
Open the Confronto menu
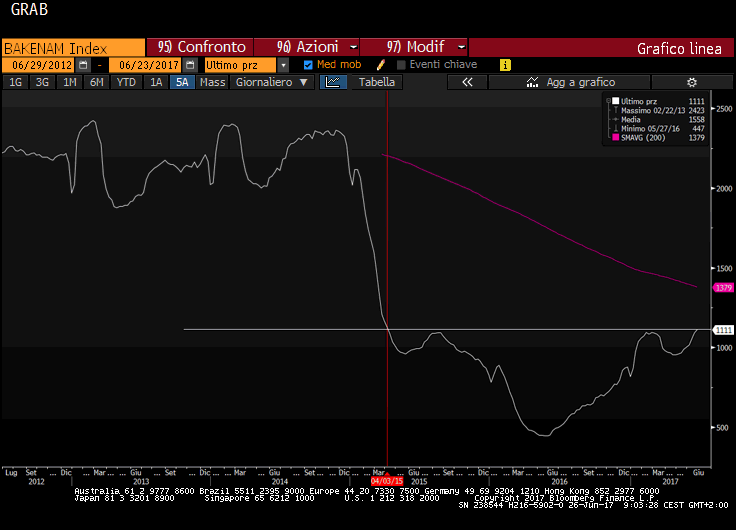(x=200, y=47)
